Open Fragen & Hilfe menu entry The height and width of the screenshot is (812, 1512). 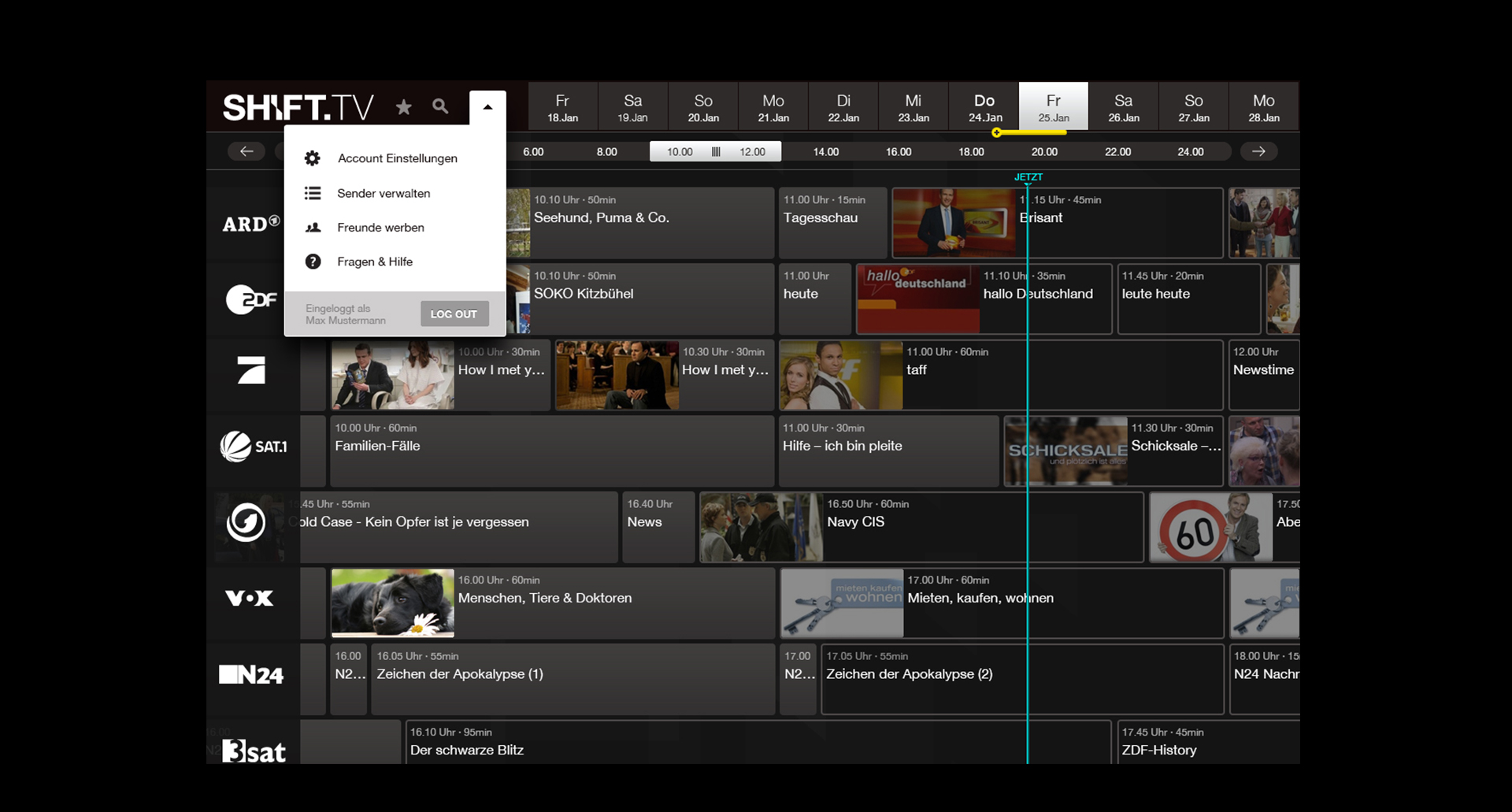click(x=375, y=261)
